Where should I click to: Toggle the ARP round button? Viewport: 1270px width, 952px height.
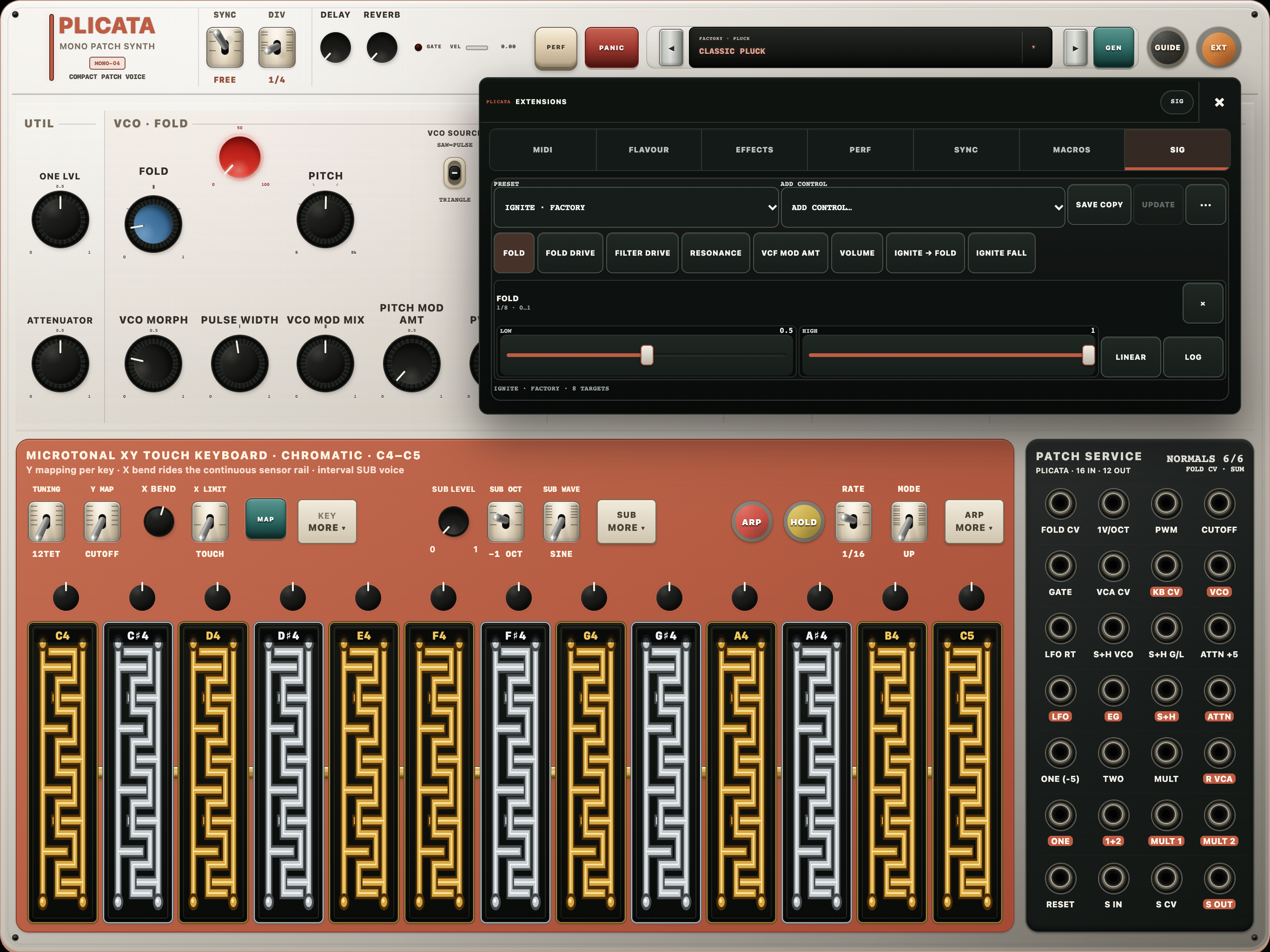coord(751,522)
